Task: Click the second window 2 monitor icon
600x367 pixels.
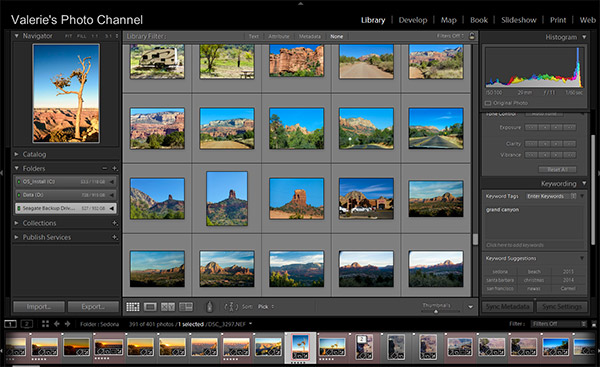Action: tap(27, 324)
